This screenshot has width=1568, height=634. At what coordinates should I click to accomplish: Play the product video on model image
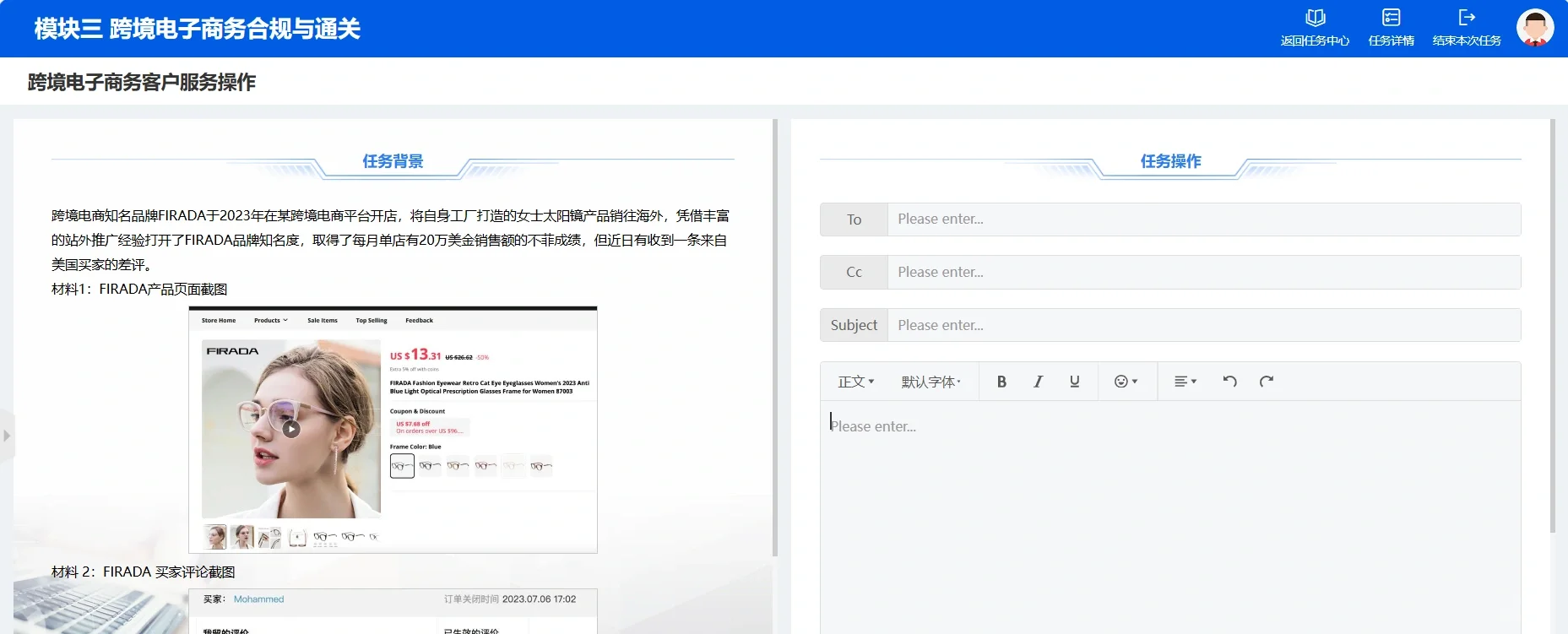(291, 429)
